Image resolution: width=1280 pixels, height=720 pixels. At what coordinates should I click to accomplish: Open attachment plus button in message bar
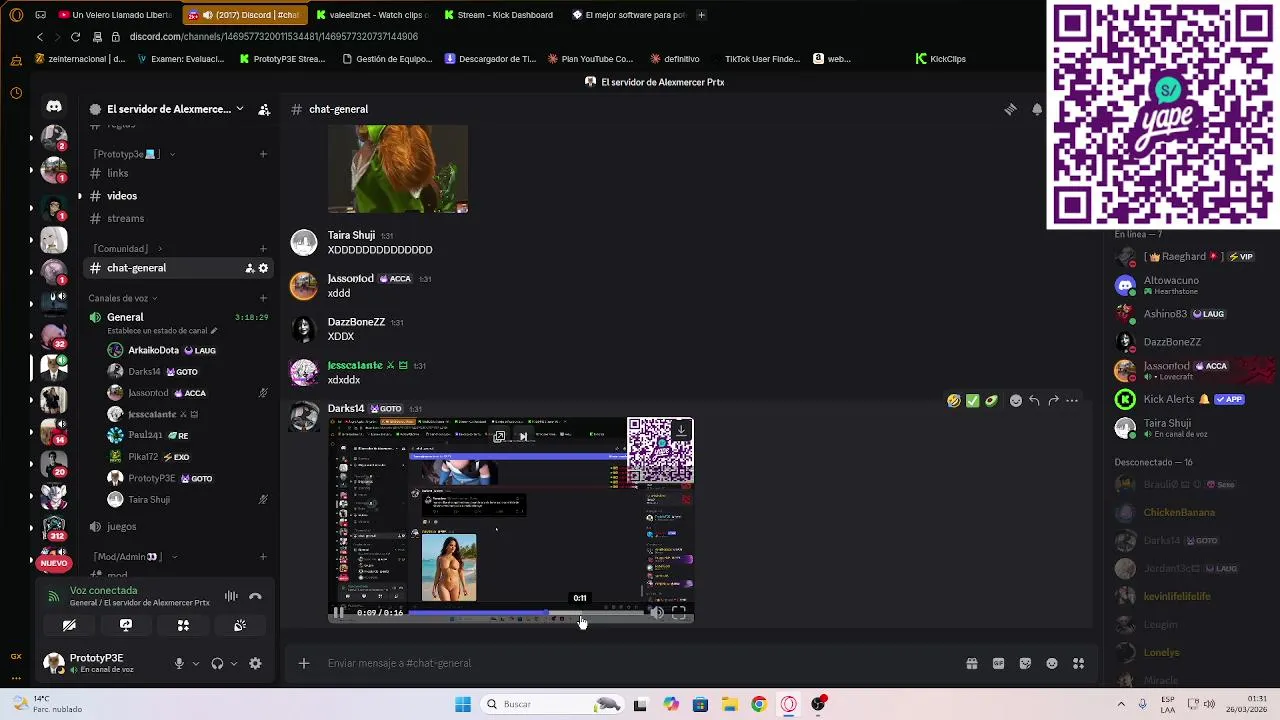click(304, 663)
